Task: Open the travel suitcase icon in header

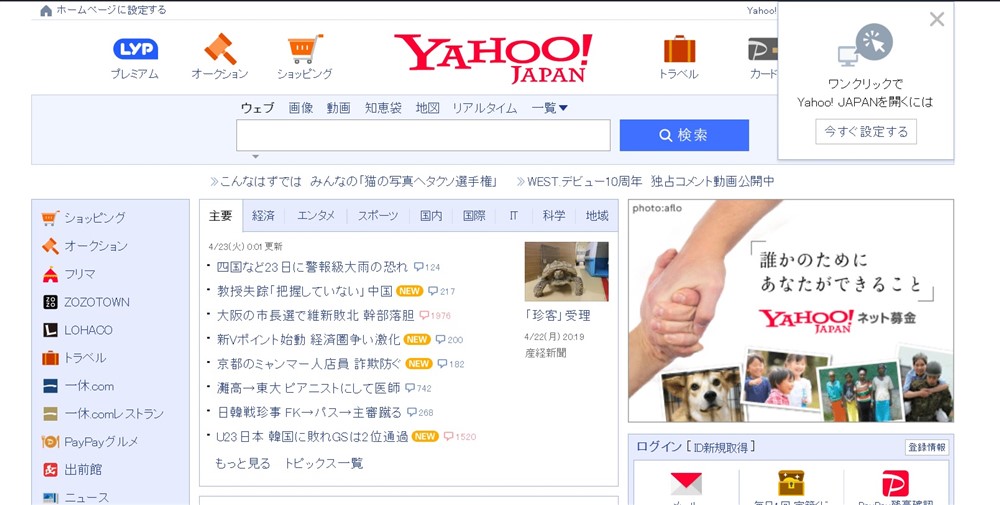Action: pyautogui.click(x=679, y=49)
